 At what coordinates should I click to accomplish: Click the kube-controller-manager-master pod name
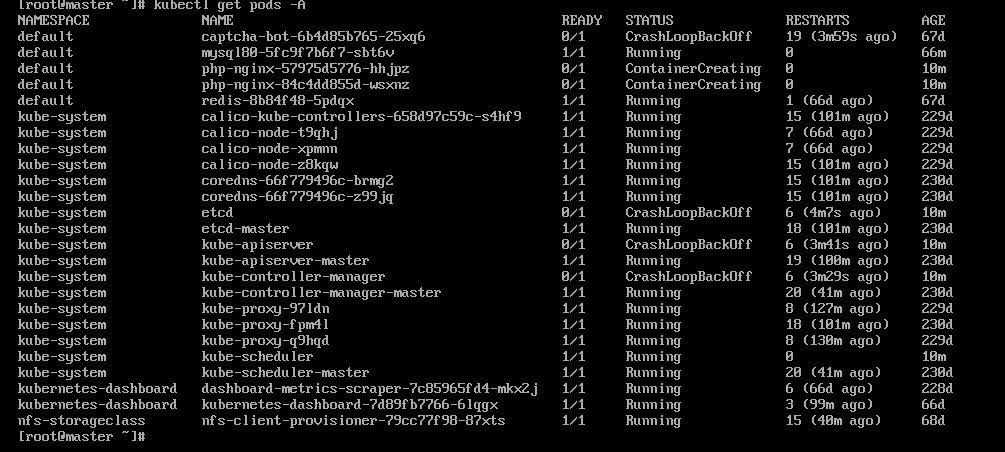pyautogui.click(x=321, y=292)
